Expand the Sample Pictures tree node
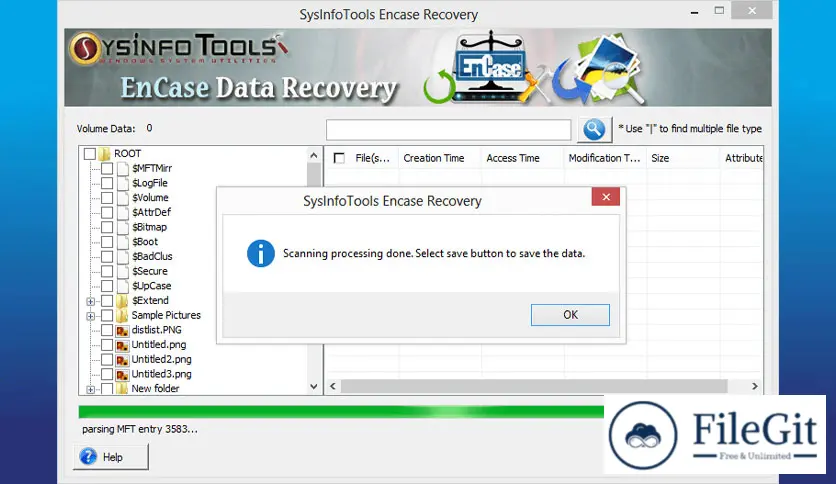Screen dimensions: 836x484 pos(91,316)
